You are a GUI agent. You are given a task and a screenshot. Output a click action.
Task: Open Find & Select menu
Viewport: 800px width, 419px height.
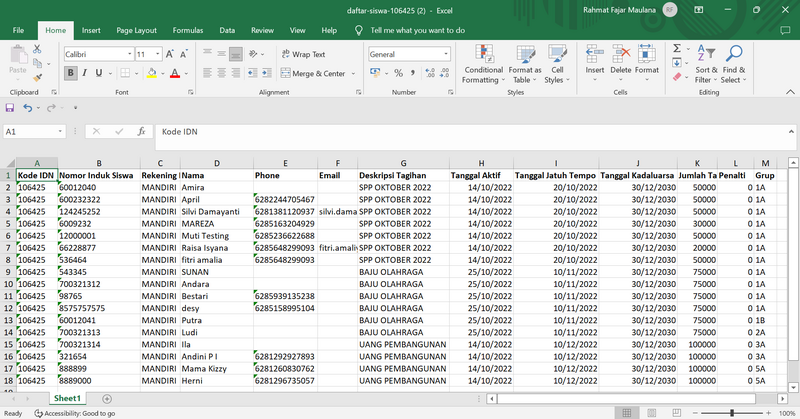(734, 64)
